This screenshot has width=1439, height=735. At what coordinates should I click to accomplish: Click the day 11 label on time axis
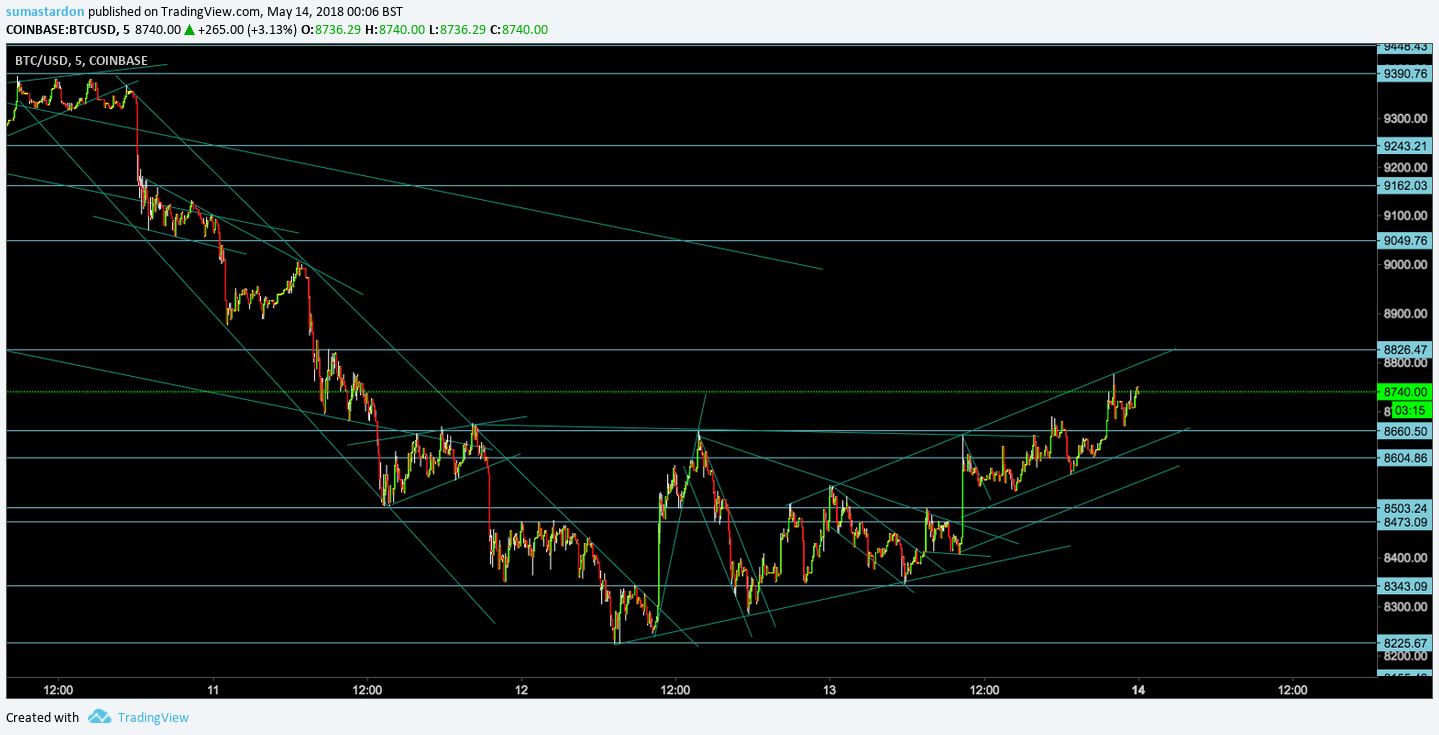[x=213, y=689]
